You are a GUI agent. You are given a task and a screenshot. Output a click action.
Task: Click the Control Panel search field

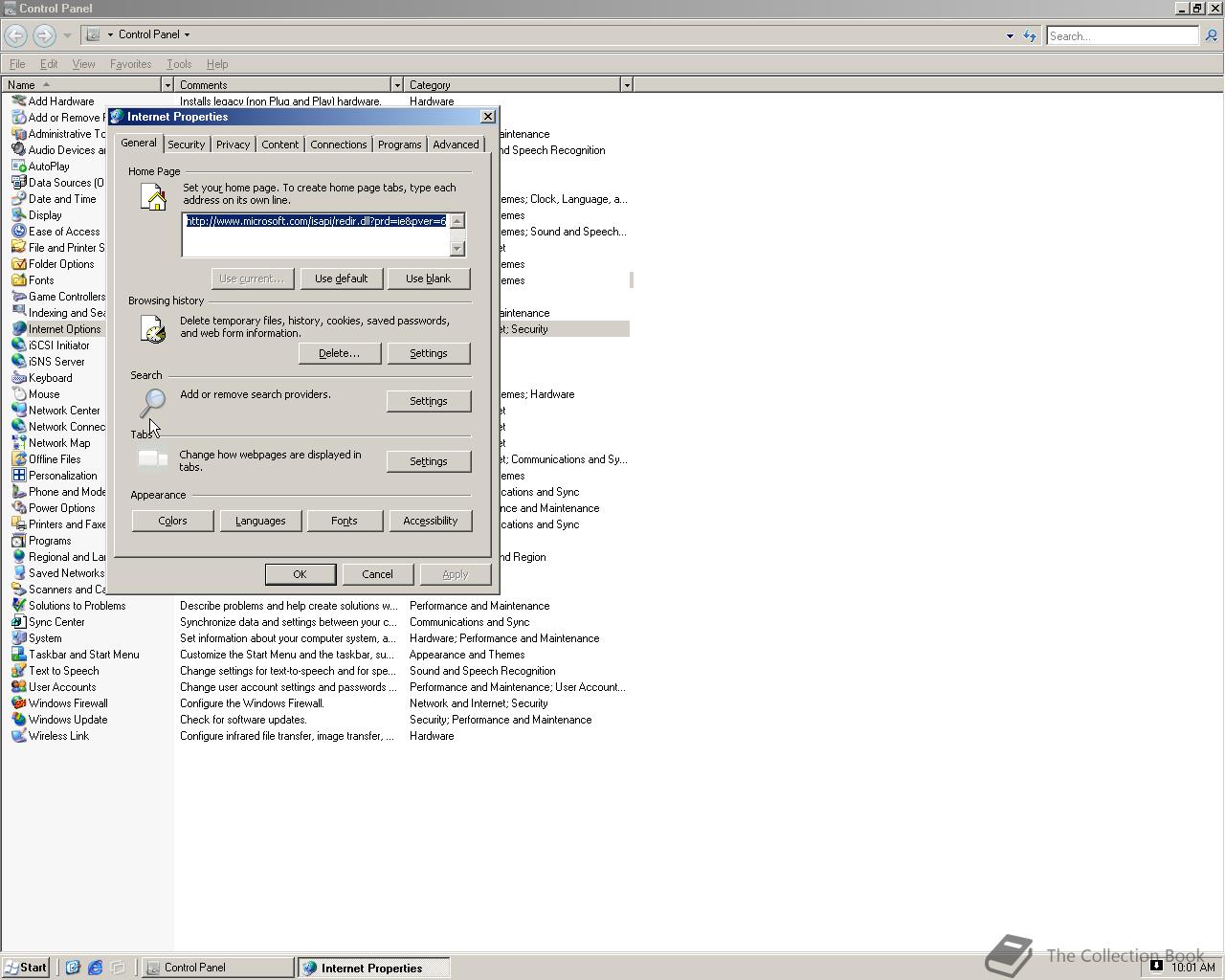point(1122,35)
